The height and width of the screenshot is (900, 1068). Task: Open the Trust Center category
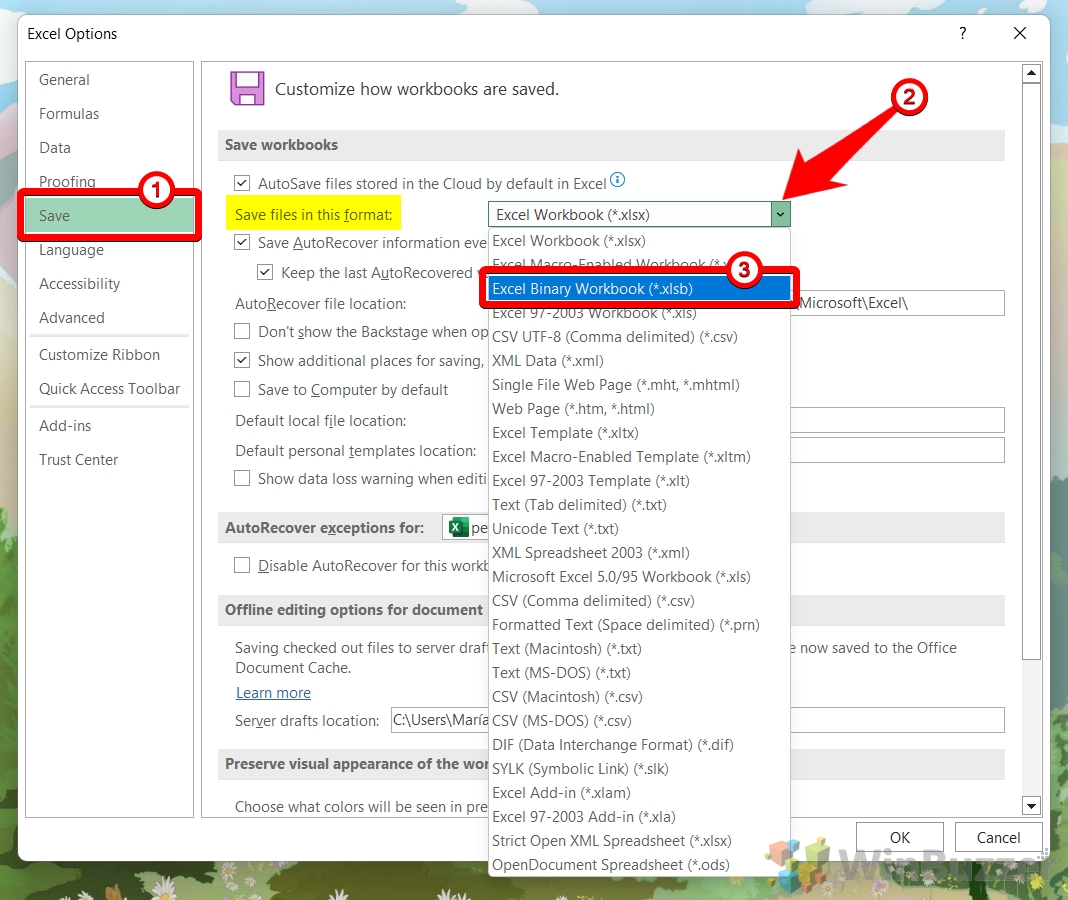pos(109,460)
